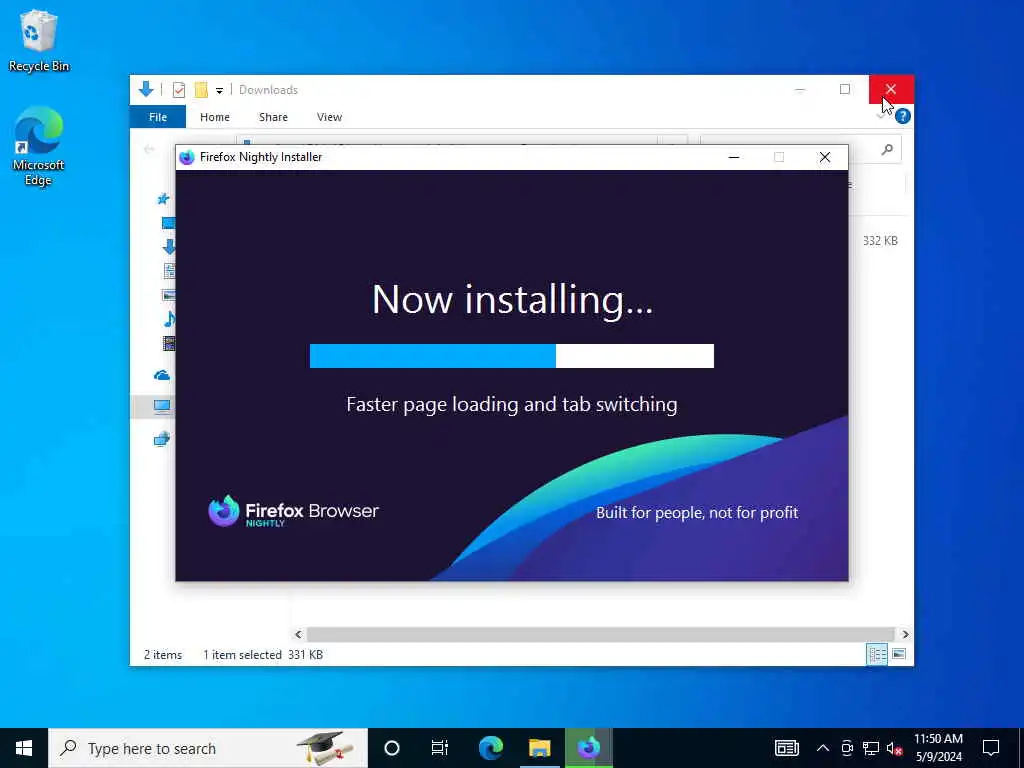Open the Action Center notifications icon
Image resolution: width=1024 pixels, height=768 pixels.
pos(991,748)
